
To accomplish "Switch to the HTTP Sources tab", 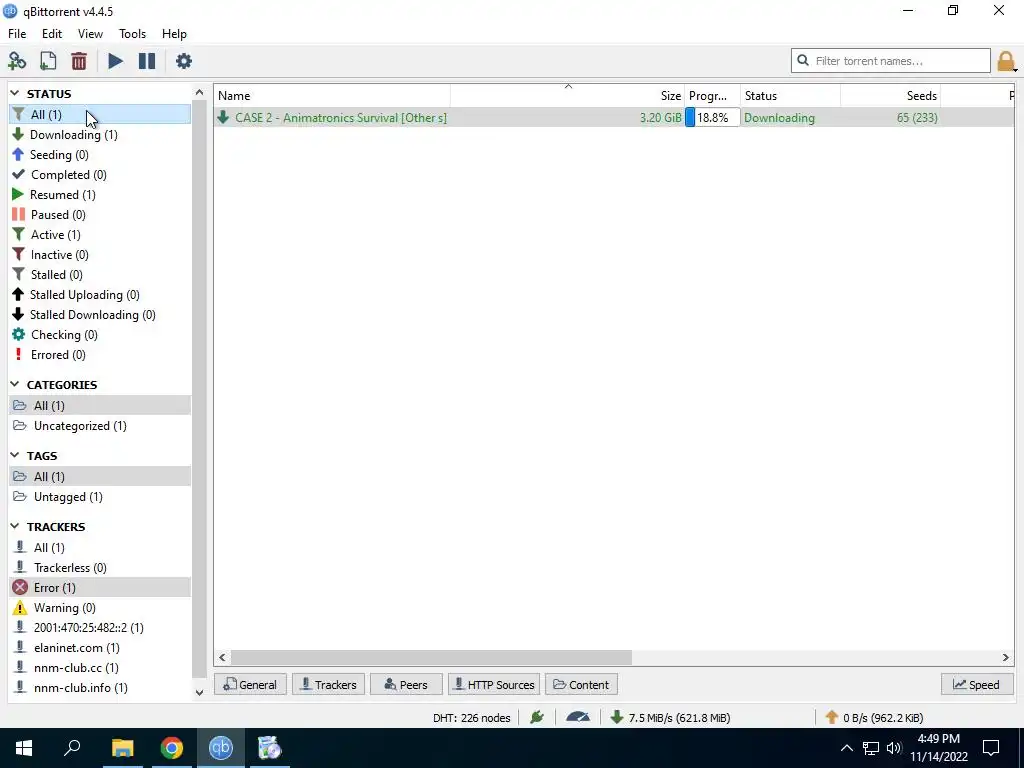I will coord(494,684).
